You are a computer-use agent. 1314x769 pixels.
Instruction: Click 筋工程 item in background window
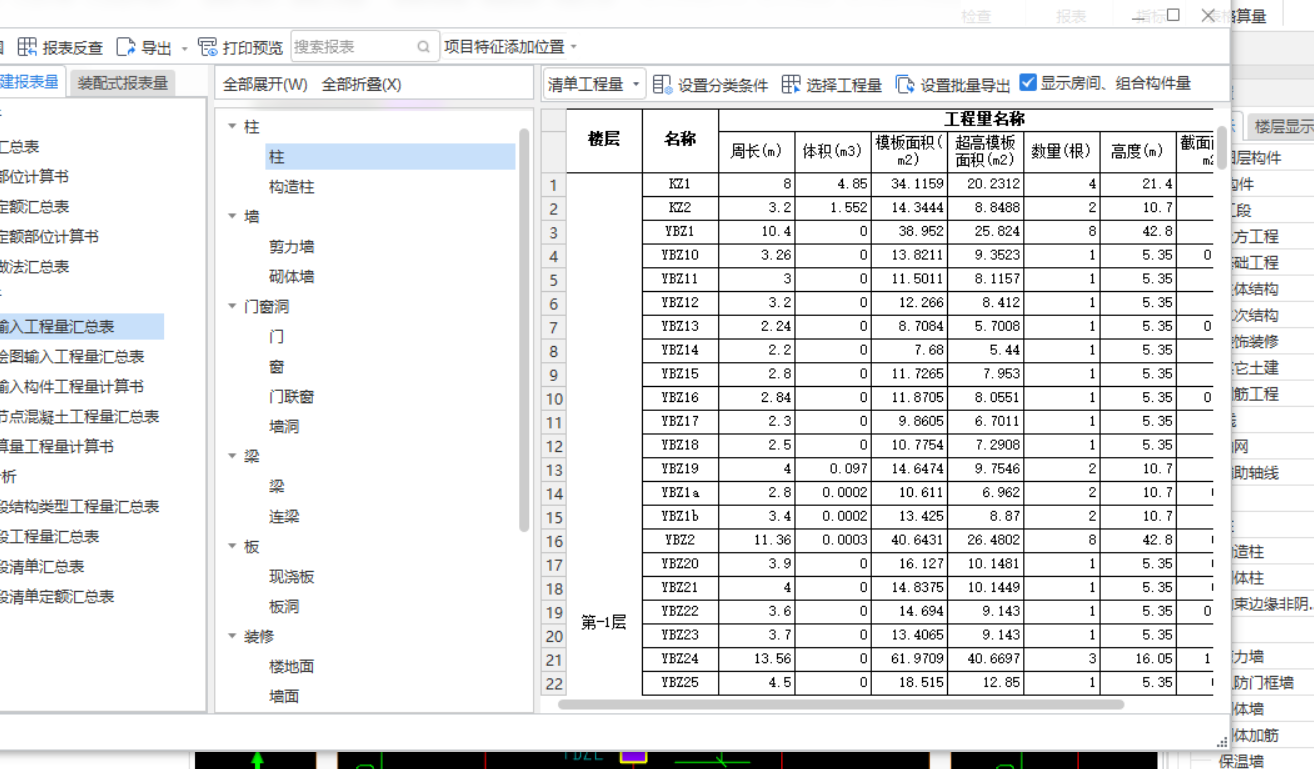pyautogui.click(x=1255, y=394)
